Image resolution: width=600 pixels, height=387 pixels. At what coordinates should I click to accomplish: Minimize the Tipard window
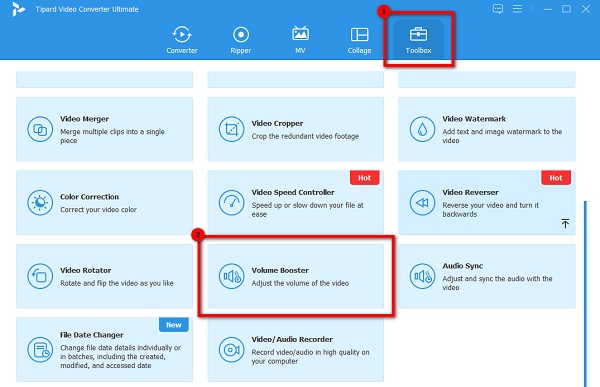[548, 9]
